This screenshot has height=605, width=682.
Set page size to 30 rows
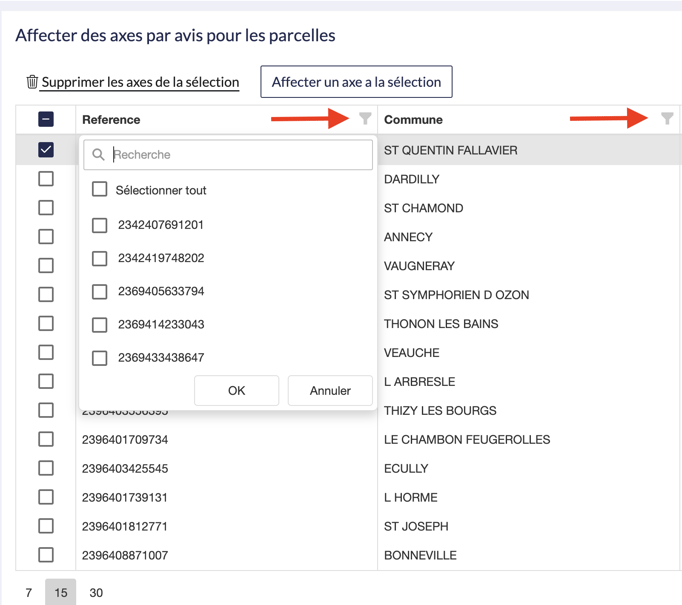(96, 592)
